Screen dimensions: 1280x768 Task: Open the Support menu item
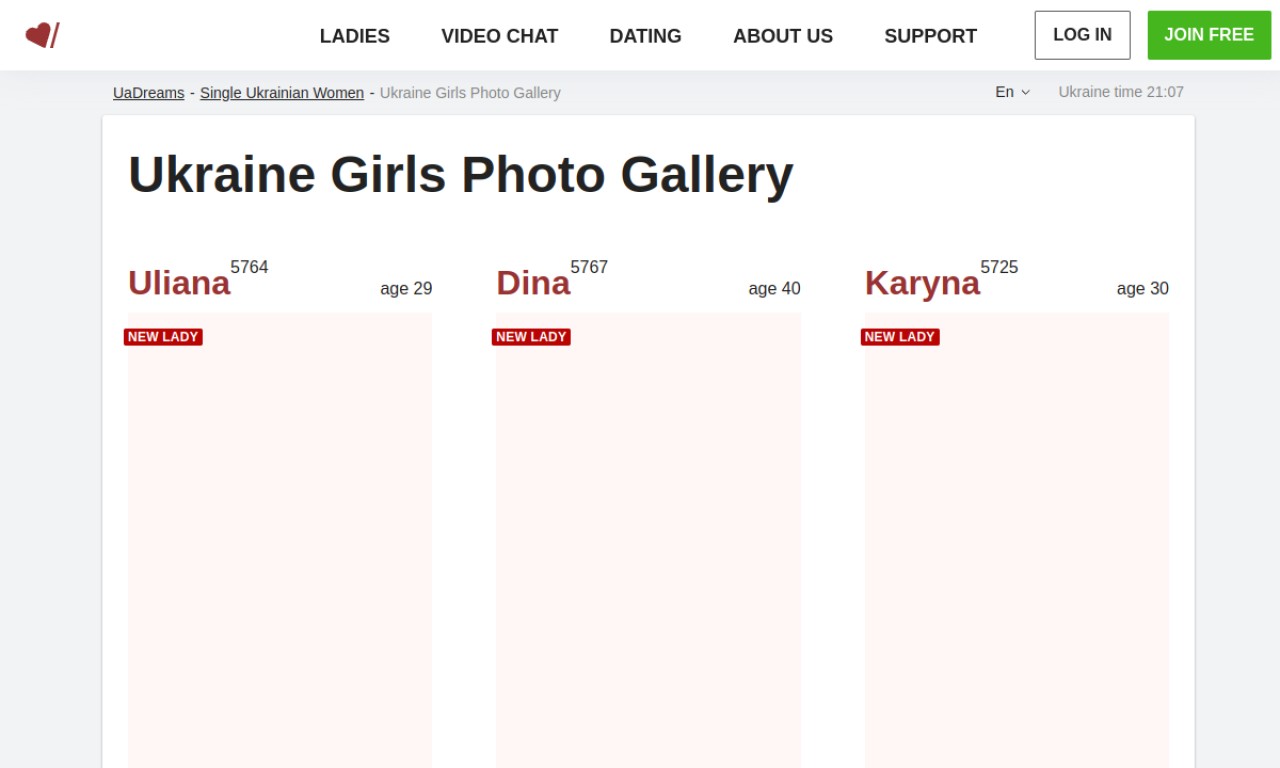[x=930, y=36]
